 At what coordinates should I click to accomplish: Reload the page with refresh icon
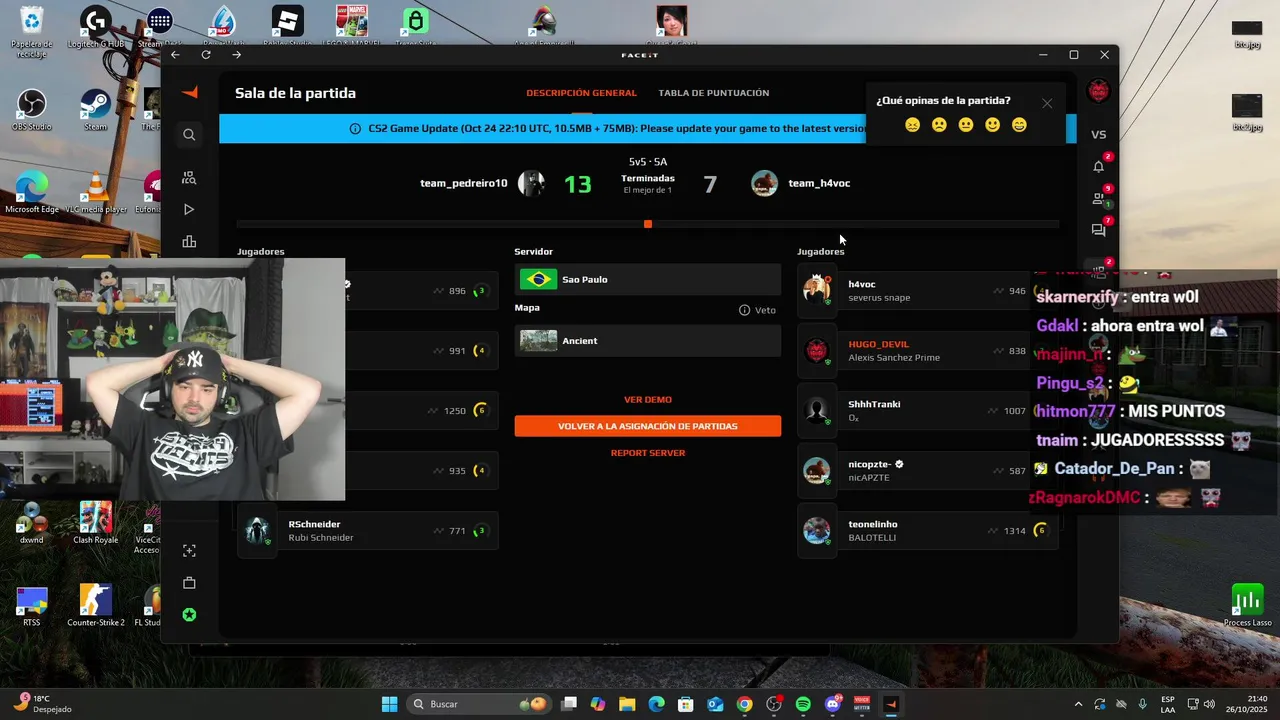(206, 55)
